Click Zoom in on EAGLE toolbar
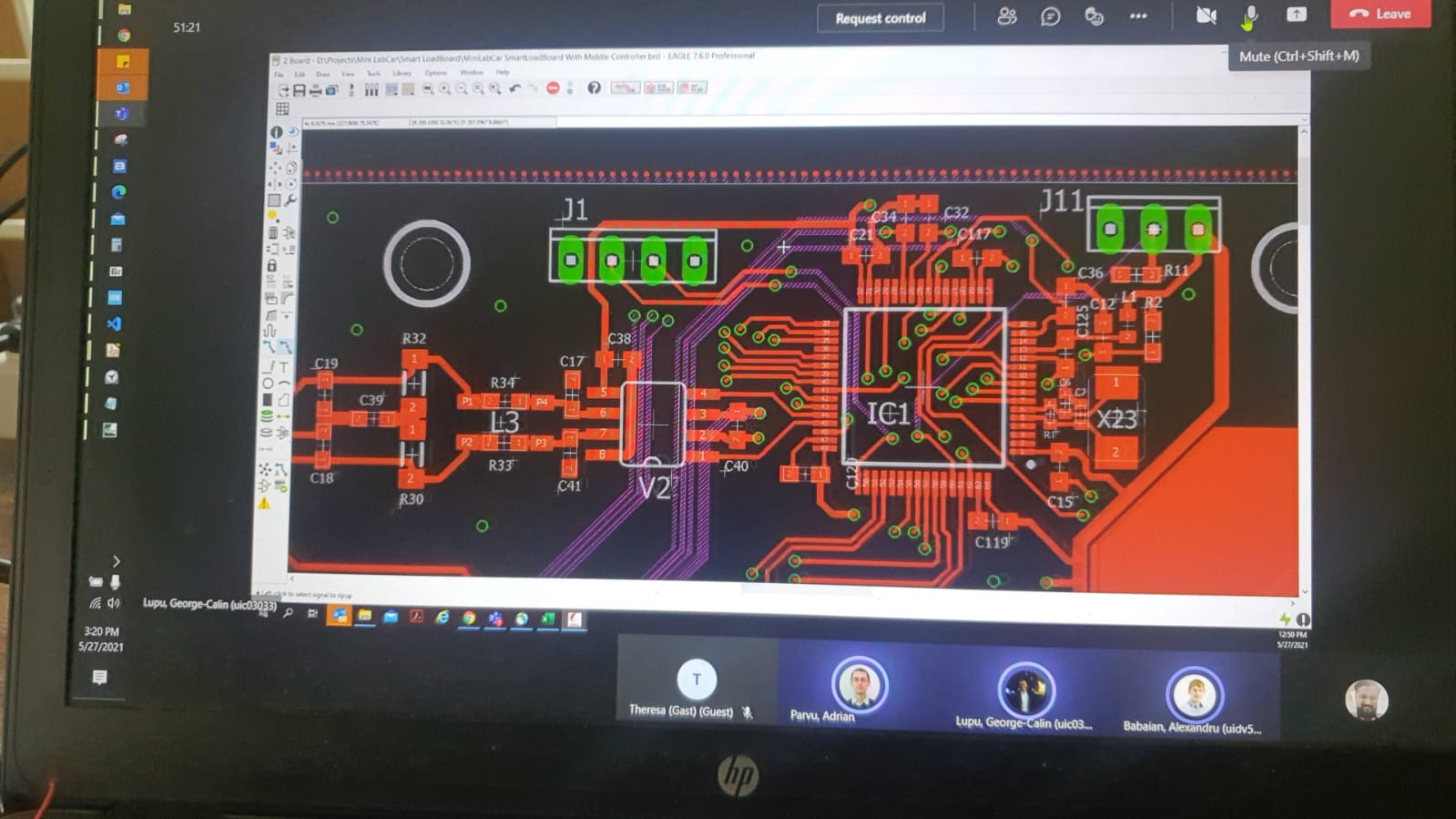Screen dimensions: 1456x819 (x=444, y=89)
